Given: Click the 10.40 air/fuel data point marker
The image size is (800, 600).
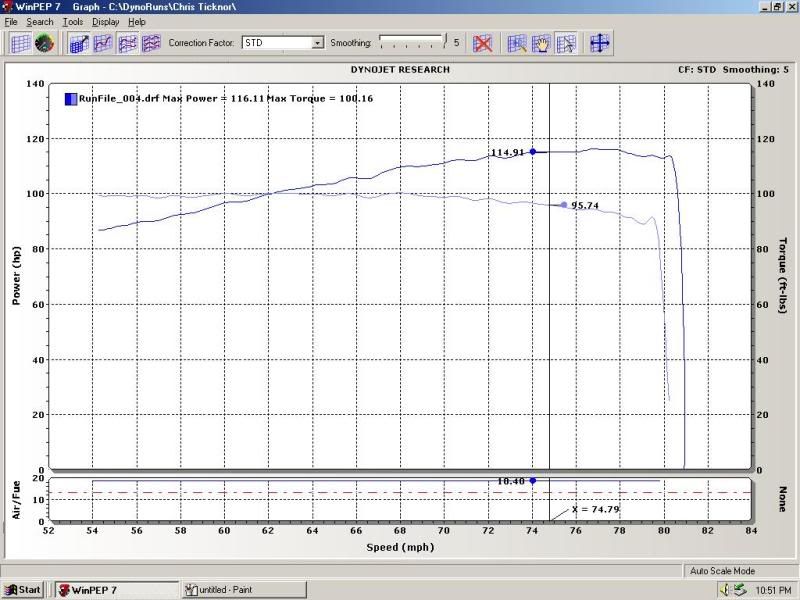Looking at the screenshot, I should tap(533, 481).
